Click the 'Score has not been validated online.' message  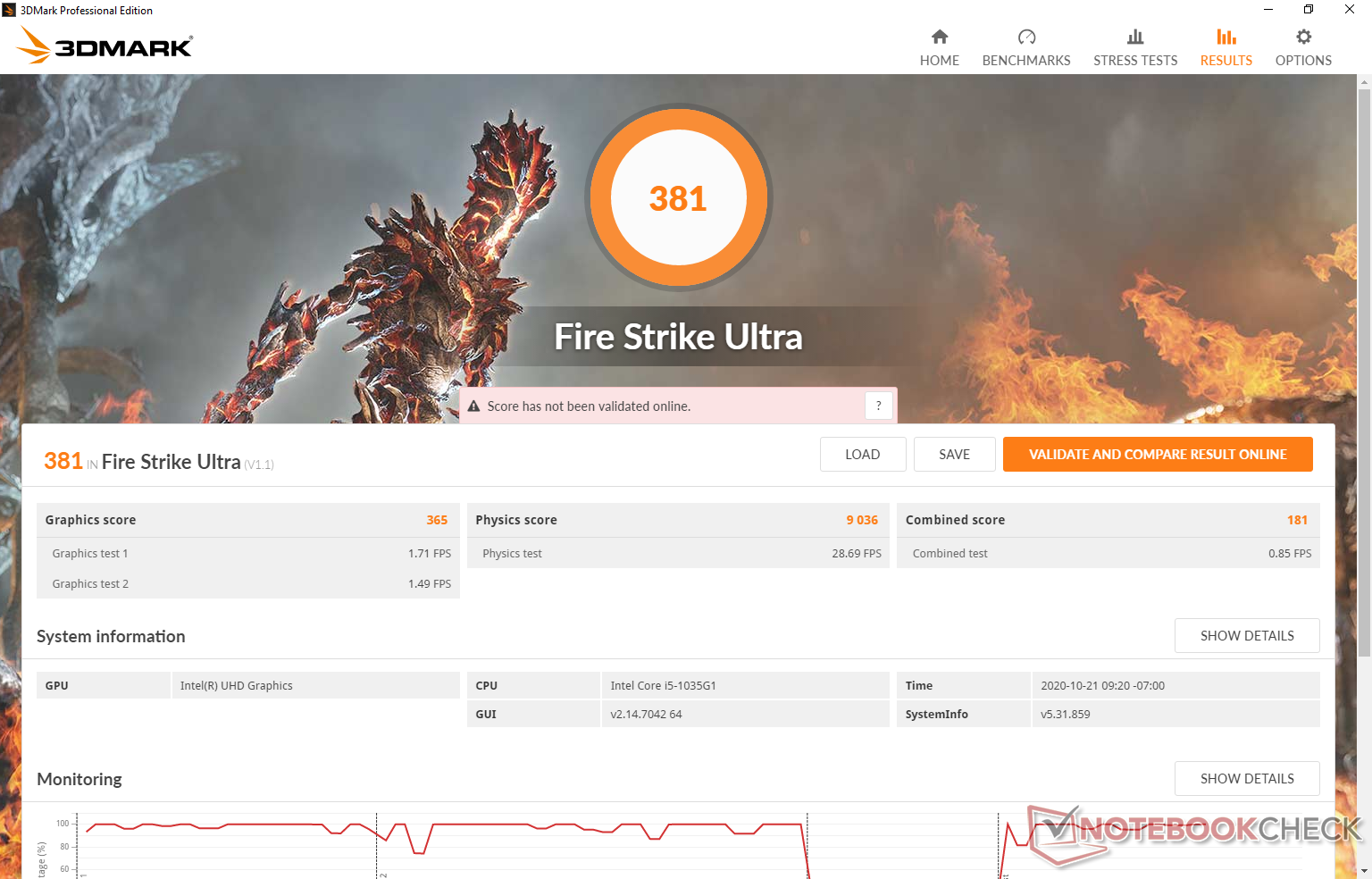click(x=589, y=406)
